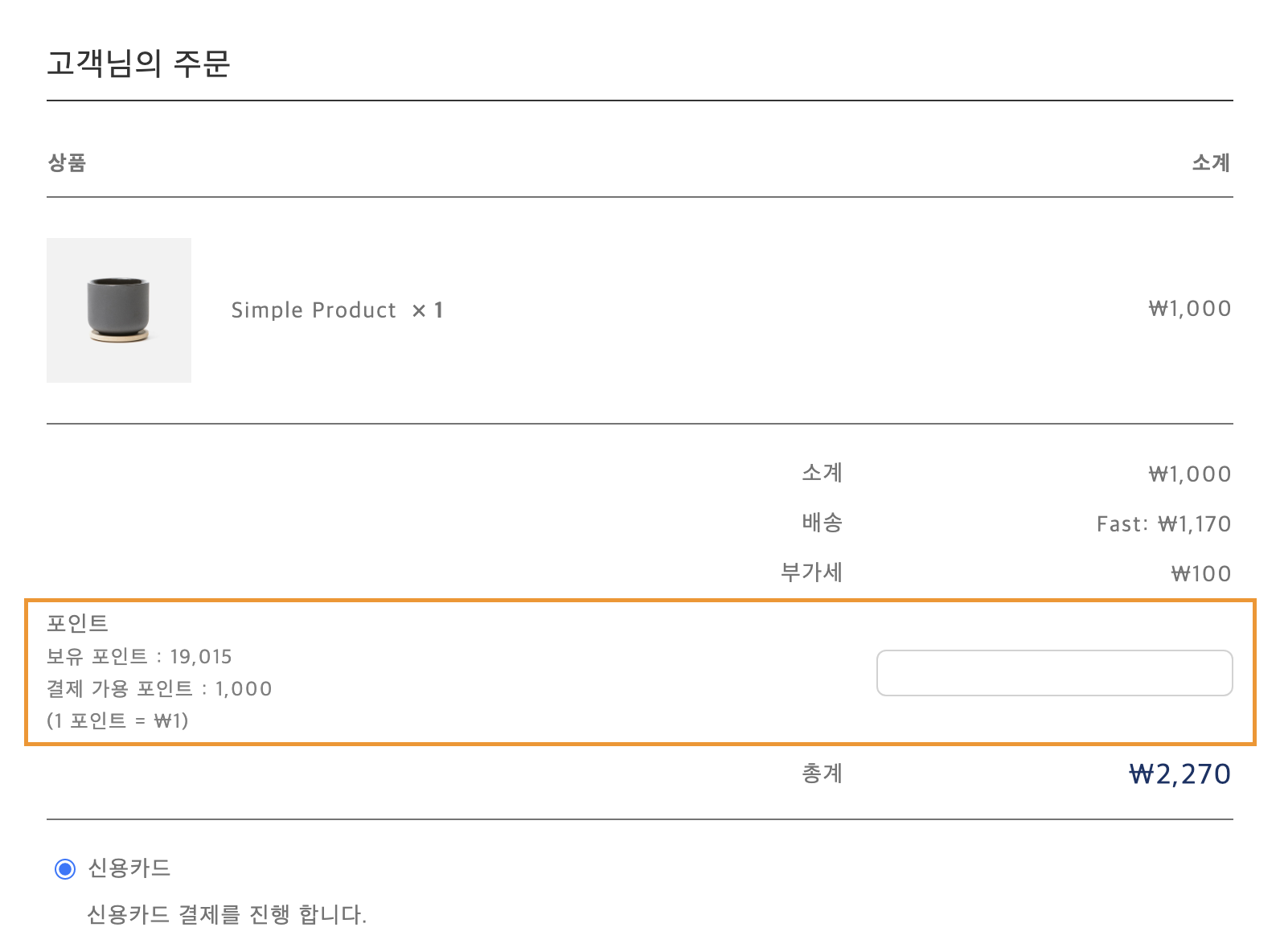Select the 신용카드 radio button
The image size is (1280, 952).
[x=65, y=869]
